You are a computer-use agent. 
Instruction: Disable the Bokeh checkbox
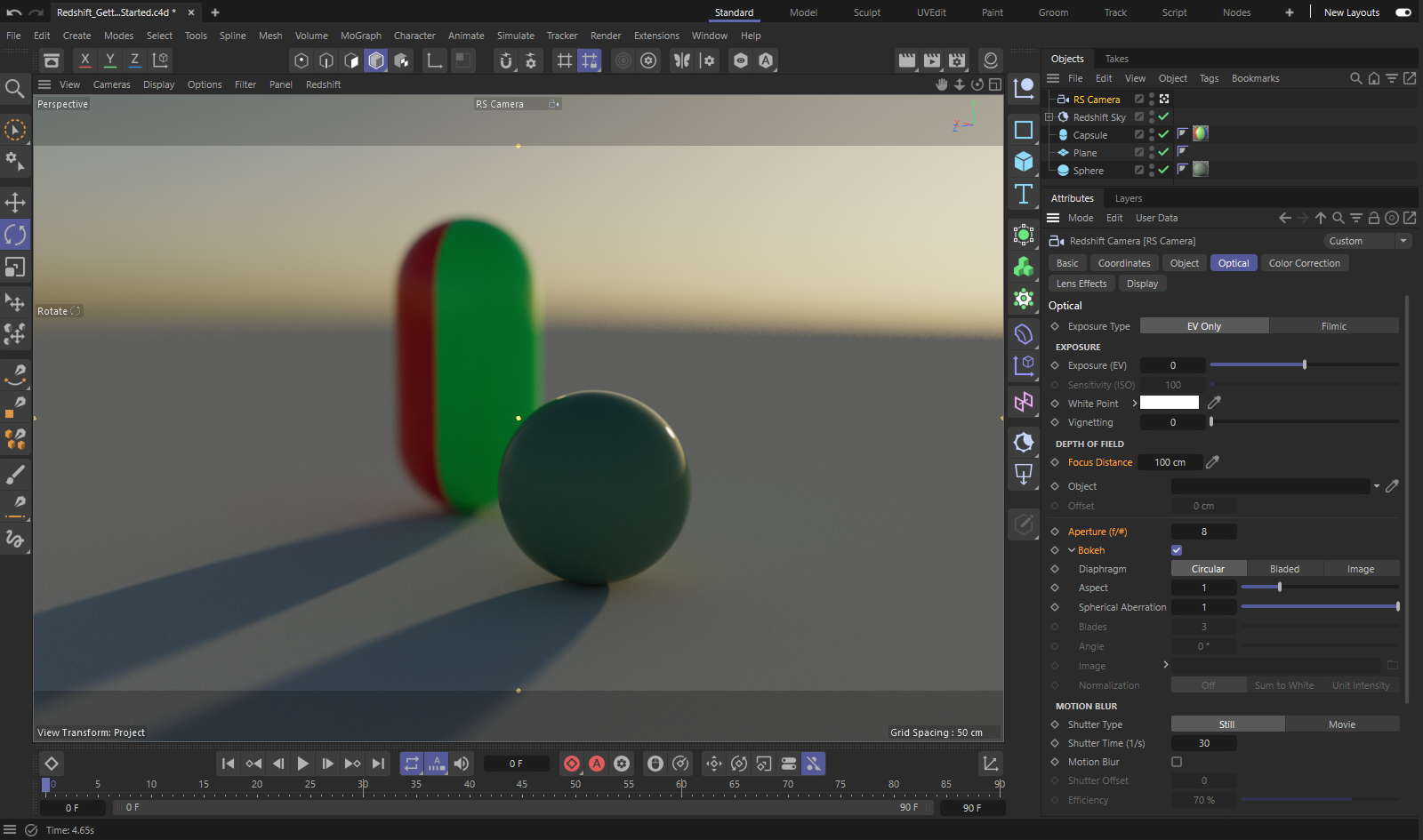pyautogui.click(x=1177, y=550)
